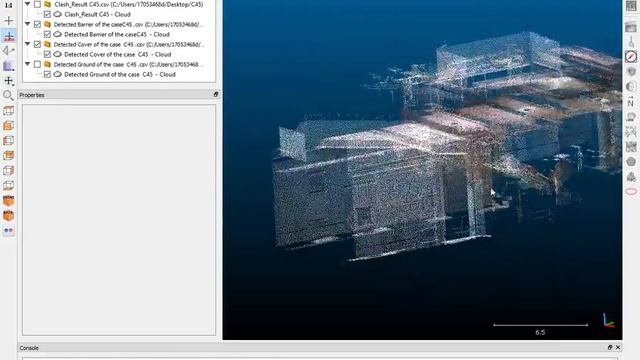Click the grey pentagon plugin icon

[x=631, y=162]
